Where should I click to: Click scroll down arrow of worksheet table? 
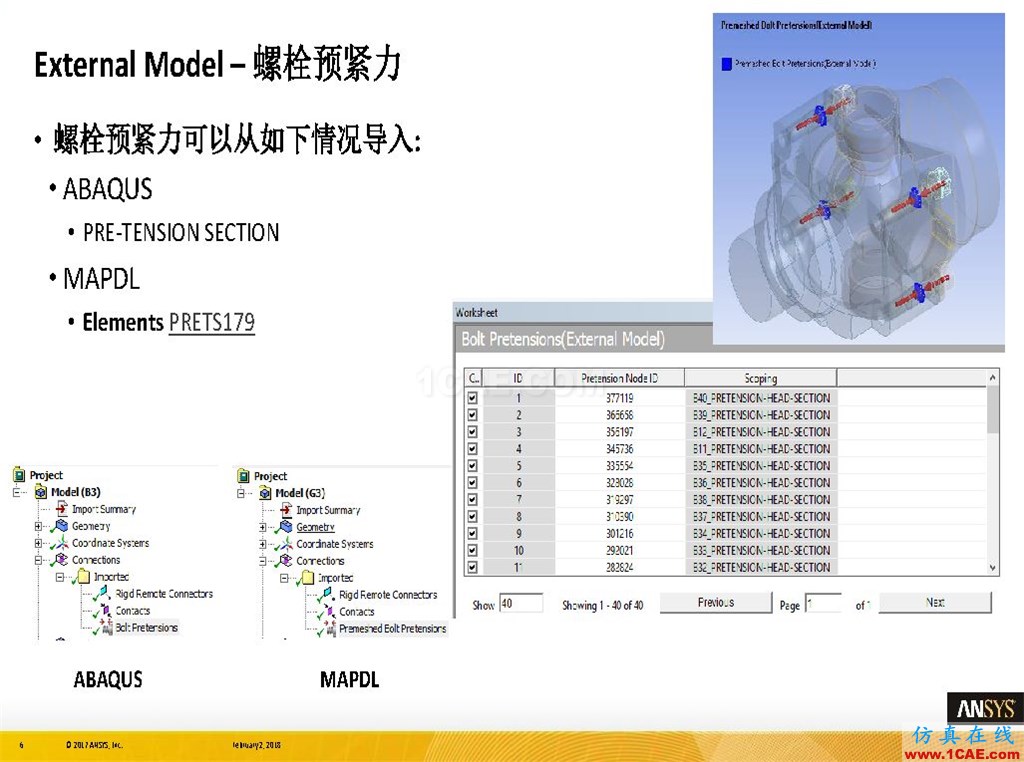pos(993,568)
